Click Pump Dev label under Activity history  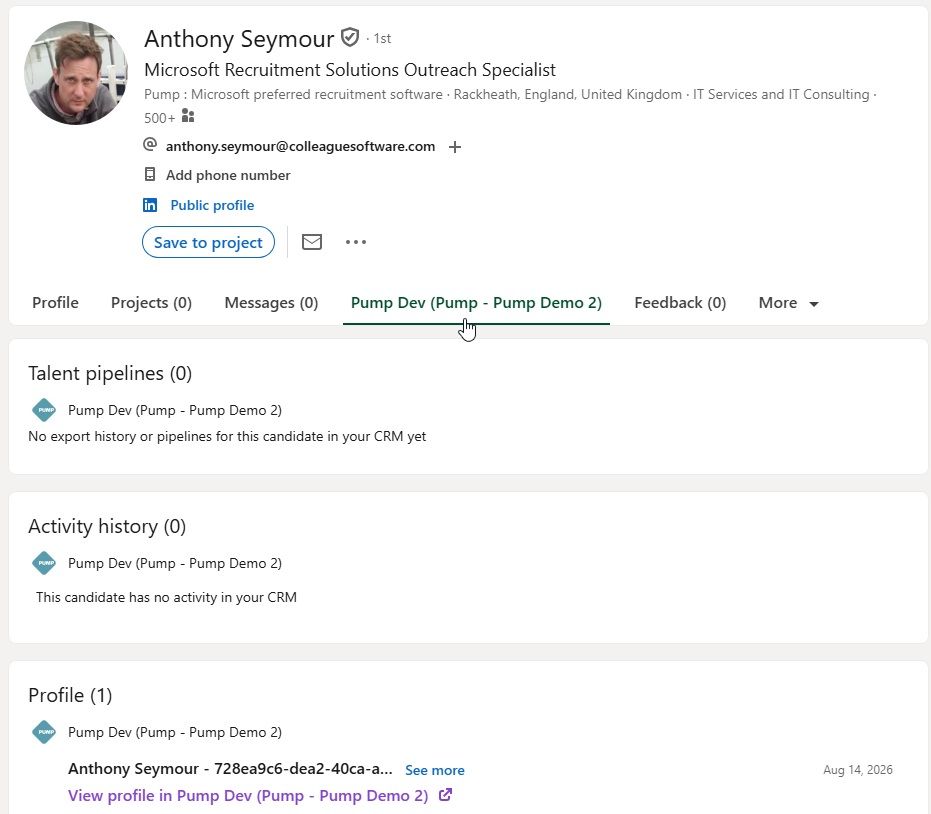point(175,563)
